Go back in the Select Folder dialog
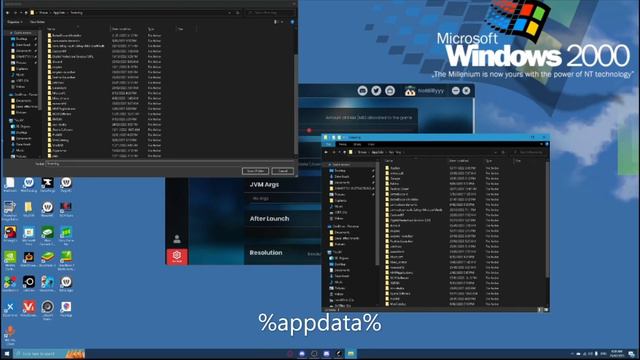Image resolution: width=640 pixels, height=360 pixels. point(8,13)
